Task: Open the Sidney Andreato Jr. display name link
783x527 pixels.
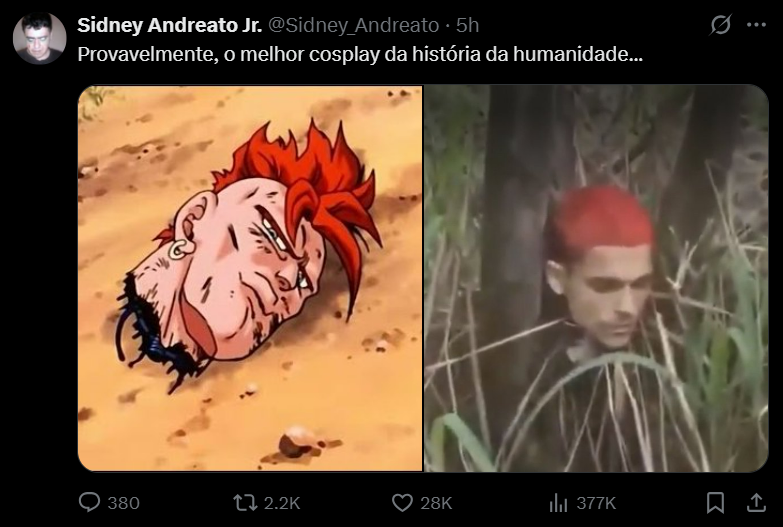Action: click(x=170, y=25)
